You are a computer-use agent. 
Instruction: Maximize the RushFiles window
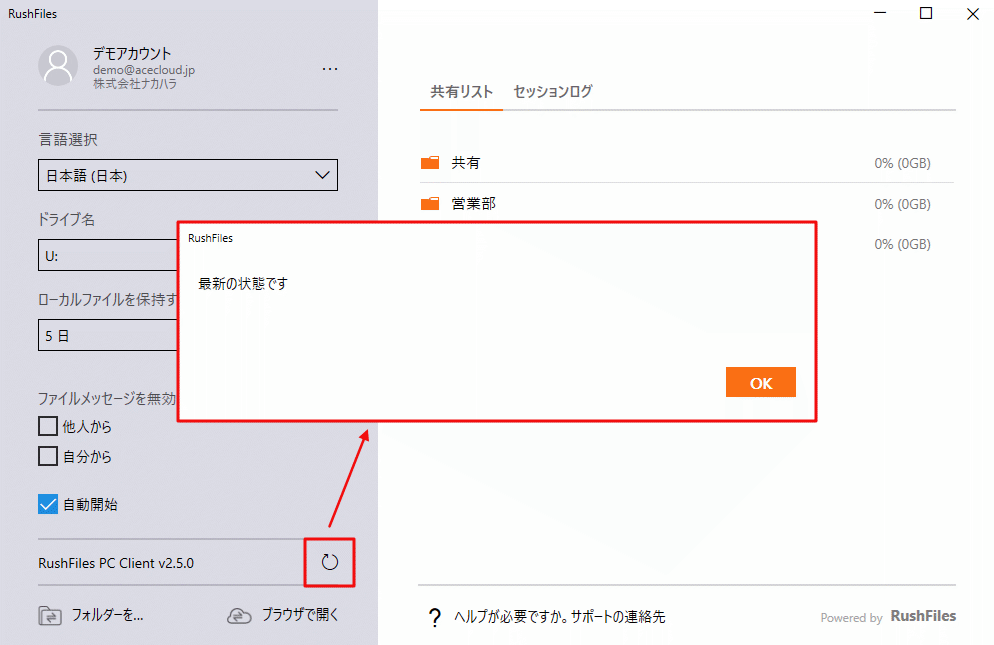[x=926, y=13]
